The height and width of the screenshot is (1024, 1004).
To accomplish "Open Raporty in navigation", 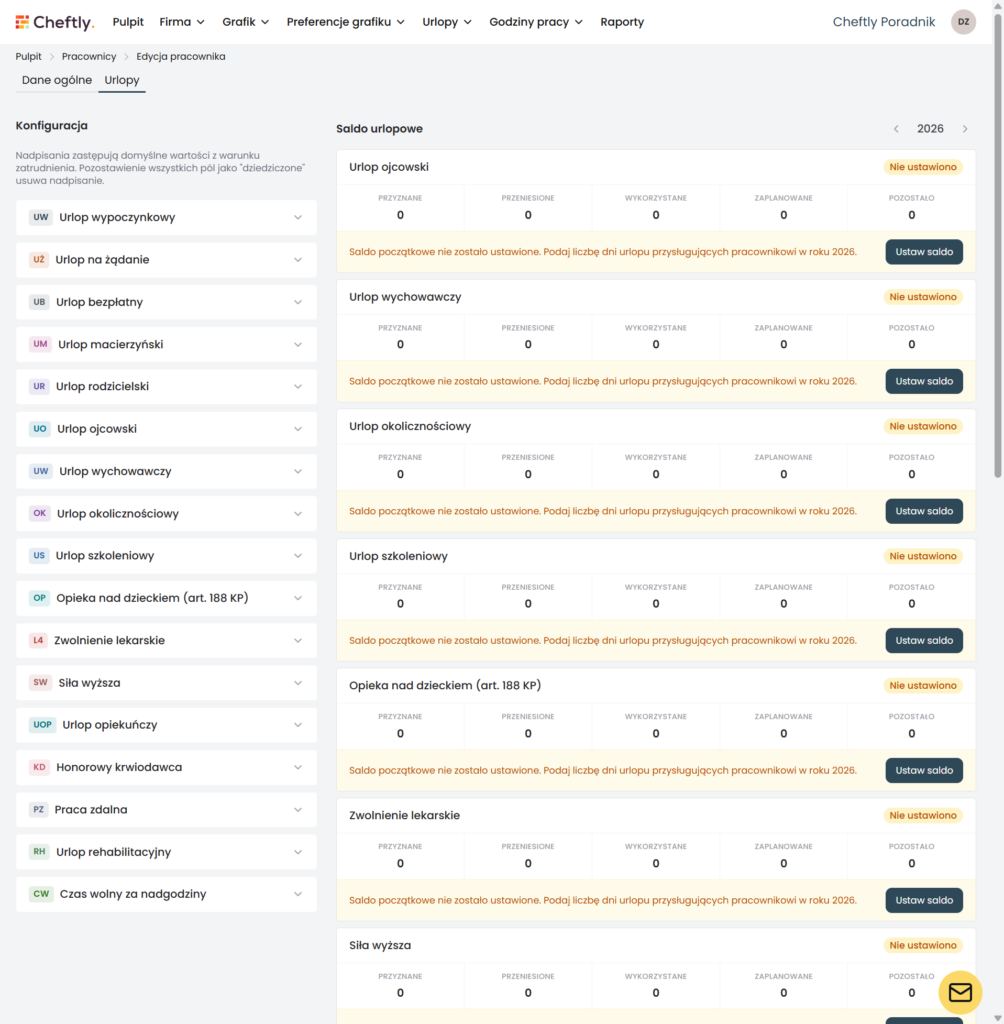I will 622,22.
